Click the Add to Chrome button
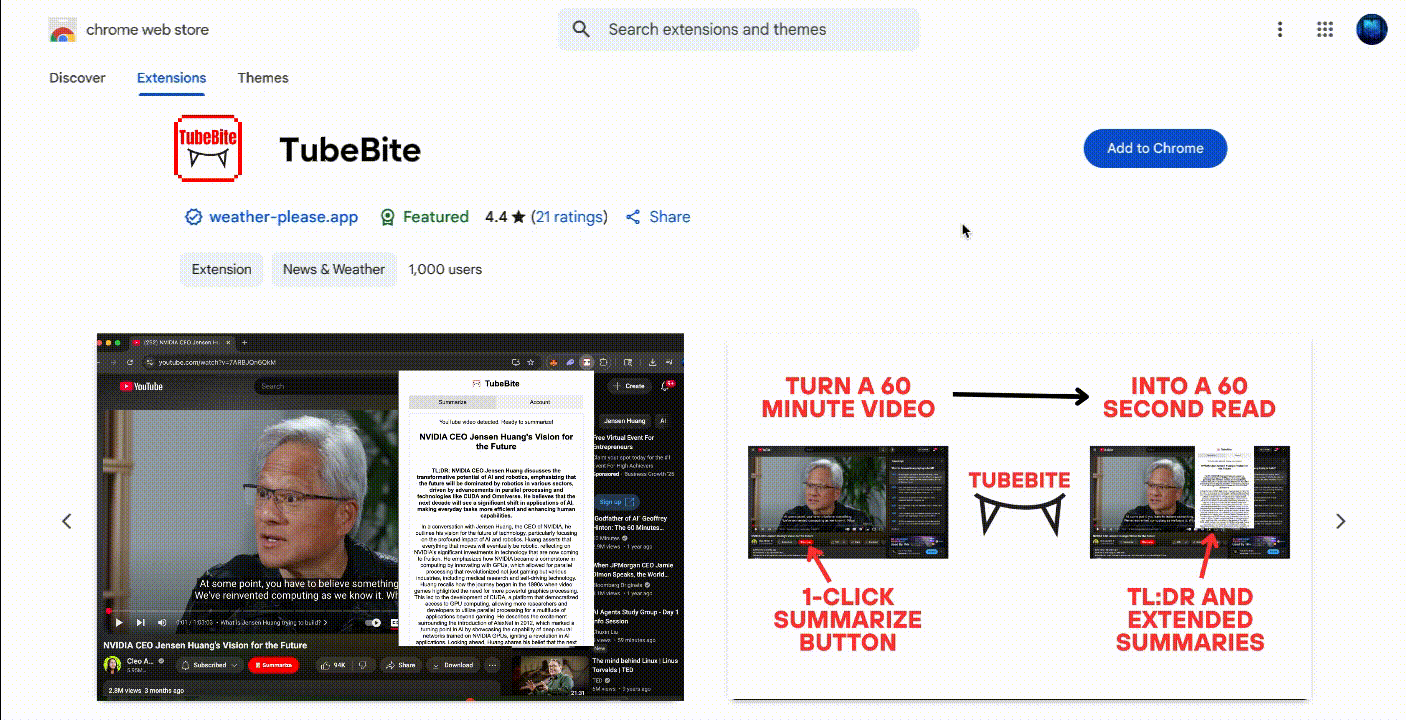 1155,148
